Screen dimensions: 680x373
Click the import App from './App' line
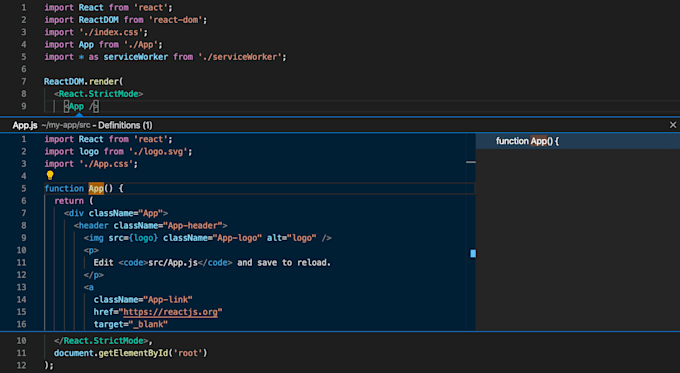coord(103,45)
